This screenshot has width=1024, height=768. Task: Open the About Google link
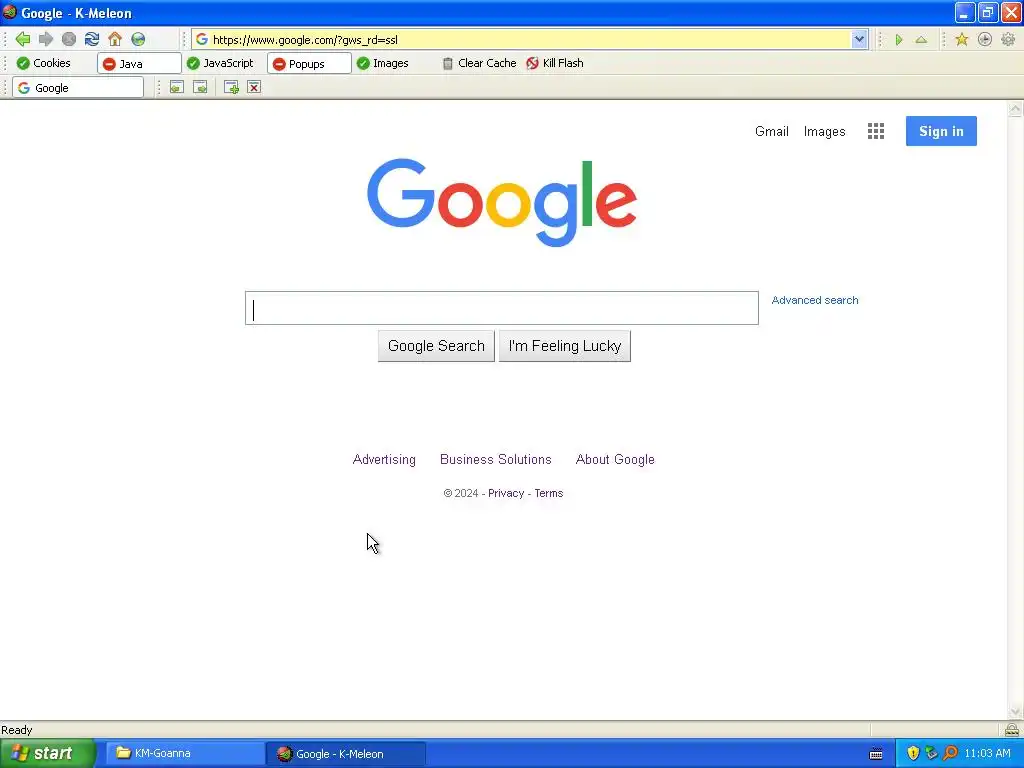coord(615,460)
